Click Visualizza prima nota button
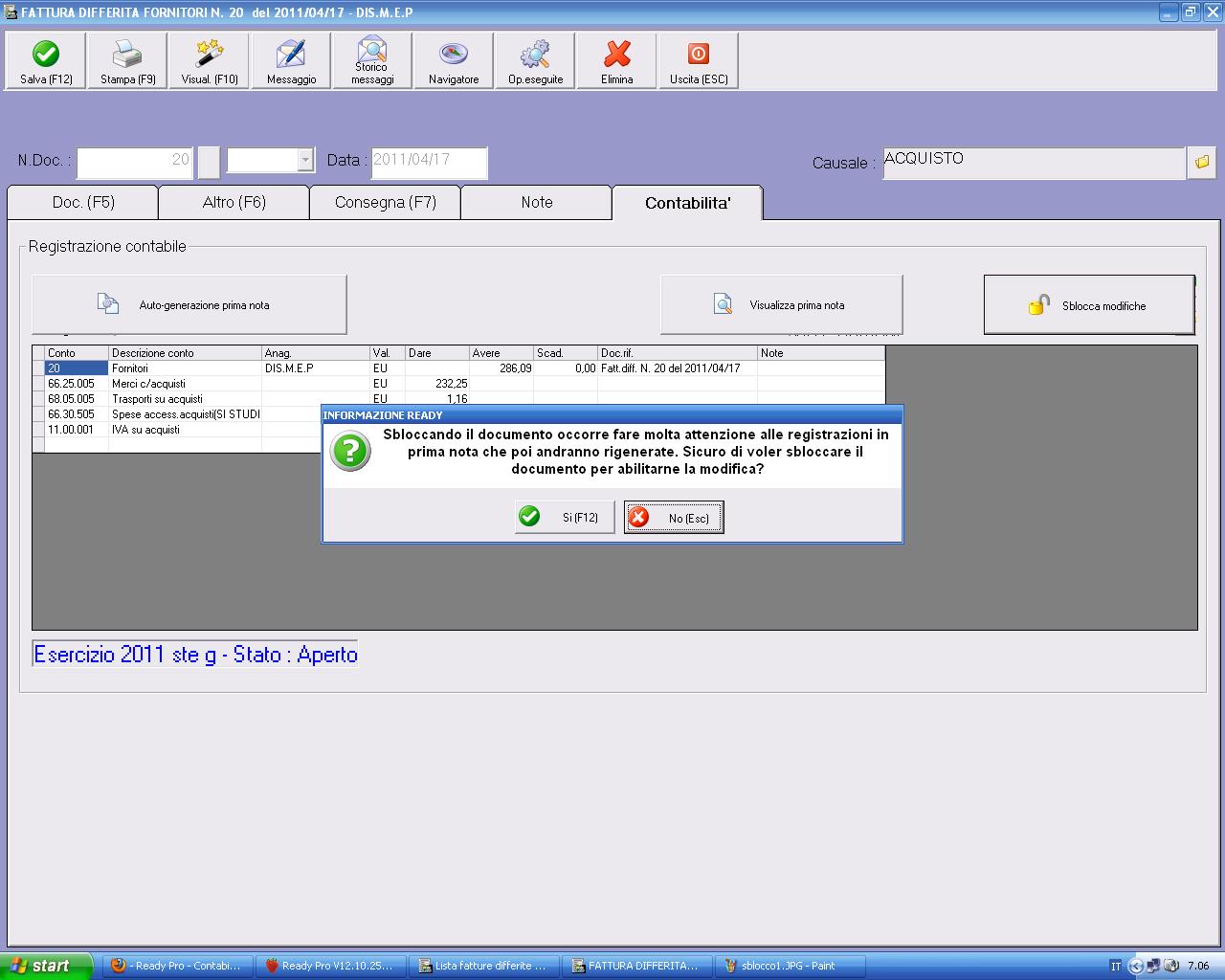Image resolution: width=1225 pixels, height=980 pixels. pyautogui.click(x=781, y=305)
